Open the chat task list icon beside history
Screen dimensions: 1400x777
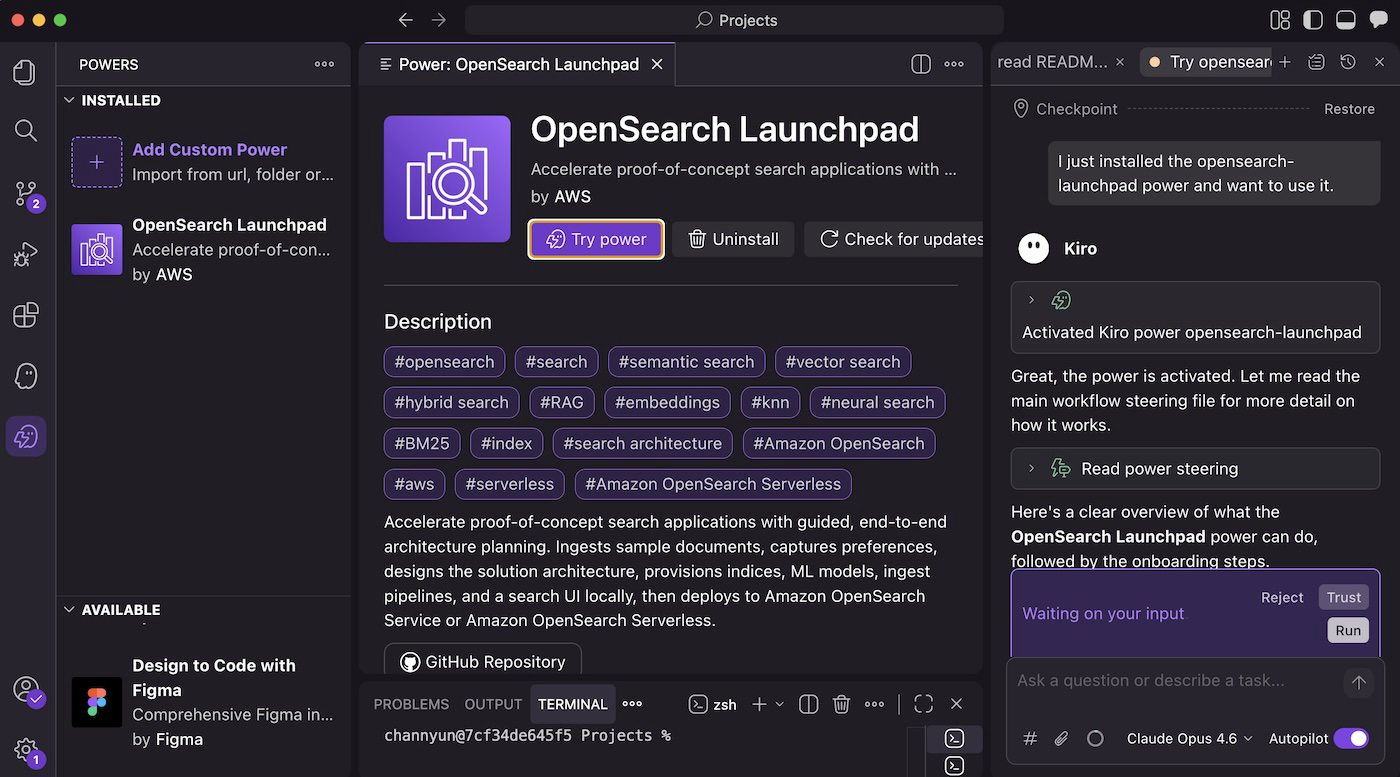click(1316, 62)
